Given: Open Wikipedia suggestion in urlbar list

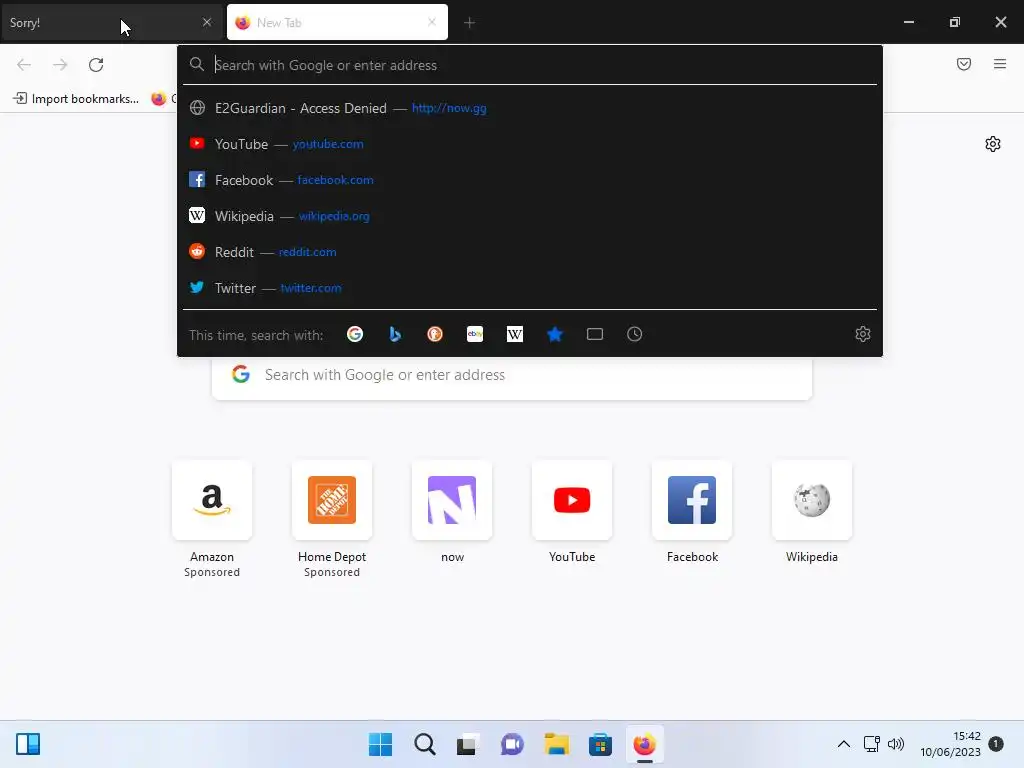Looking at the screenshot, I should point(530,216).
